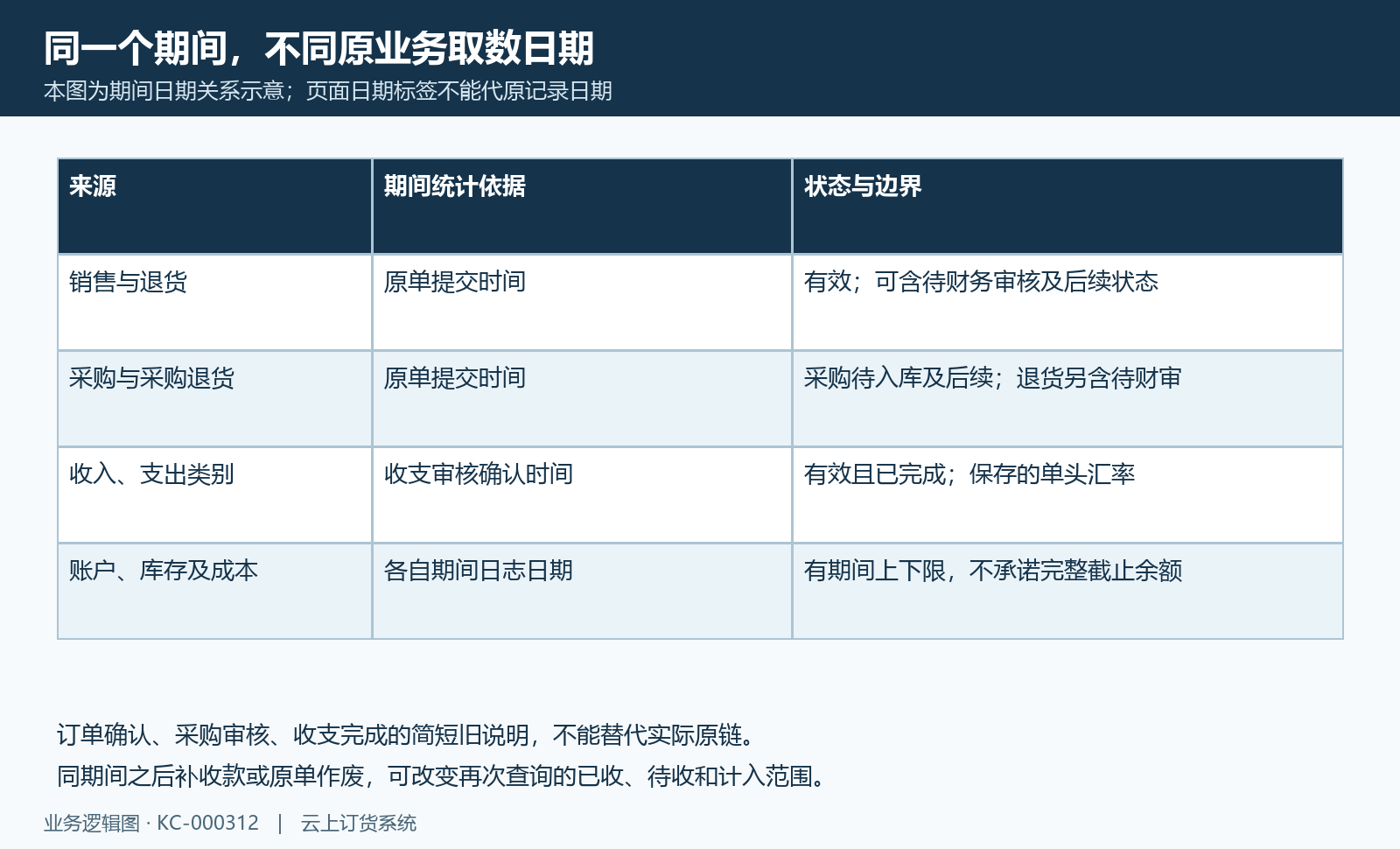Click the title 同一个期间，不同原业务取数日期
This screenshot has height=849, width=1400.
319,48
